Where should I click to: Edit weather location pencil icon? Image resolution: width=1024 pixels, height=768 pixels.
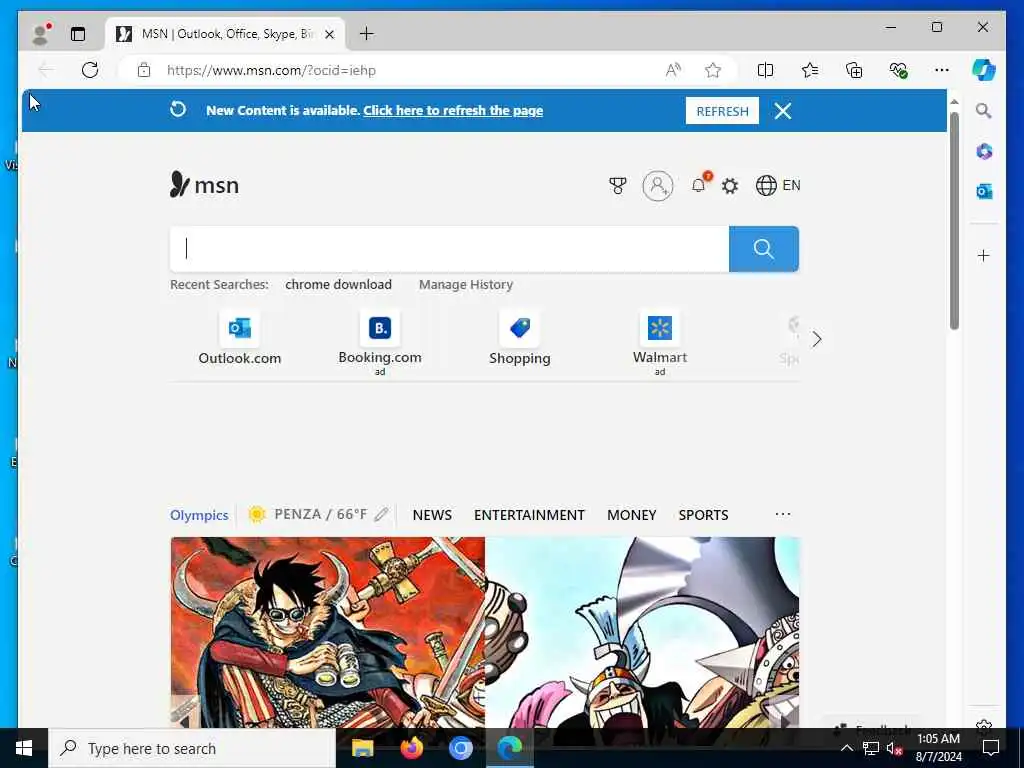coord(382,515)
